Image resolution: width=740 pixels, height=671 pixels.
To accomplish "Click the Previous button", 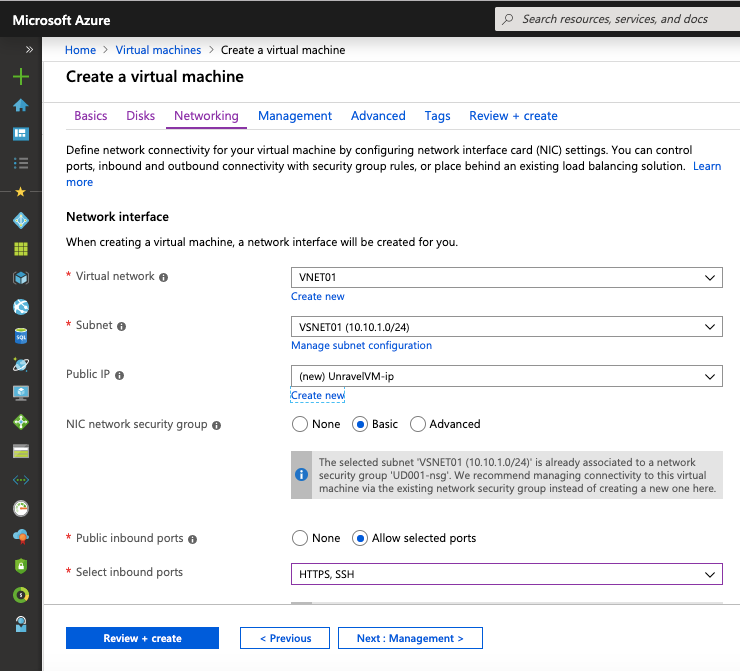I will (x=285, y=638).
